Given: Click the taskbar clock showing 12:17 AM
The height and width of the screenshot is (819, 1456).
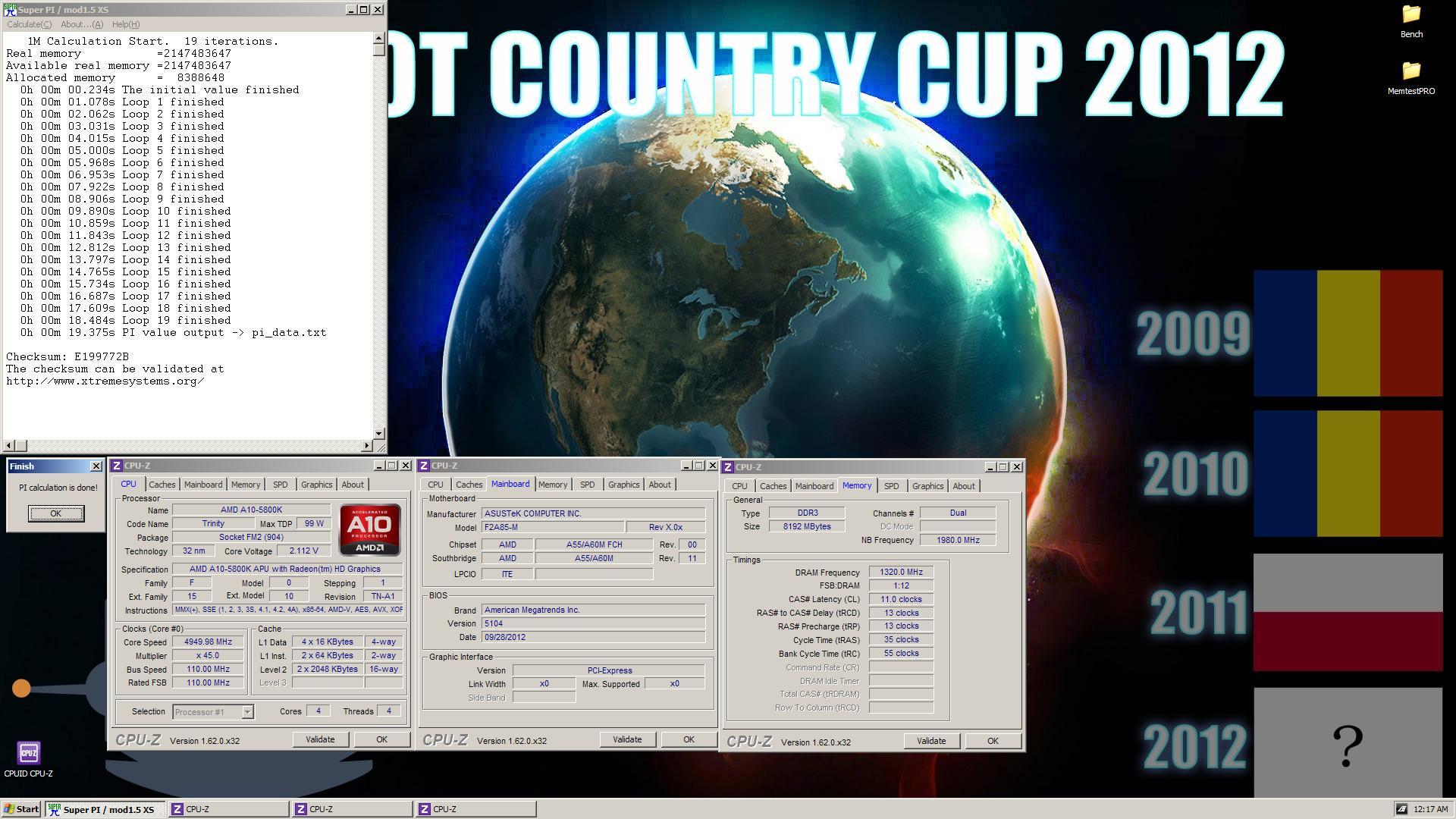Looking at the screenshot, I should tap(1430, 809).
